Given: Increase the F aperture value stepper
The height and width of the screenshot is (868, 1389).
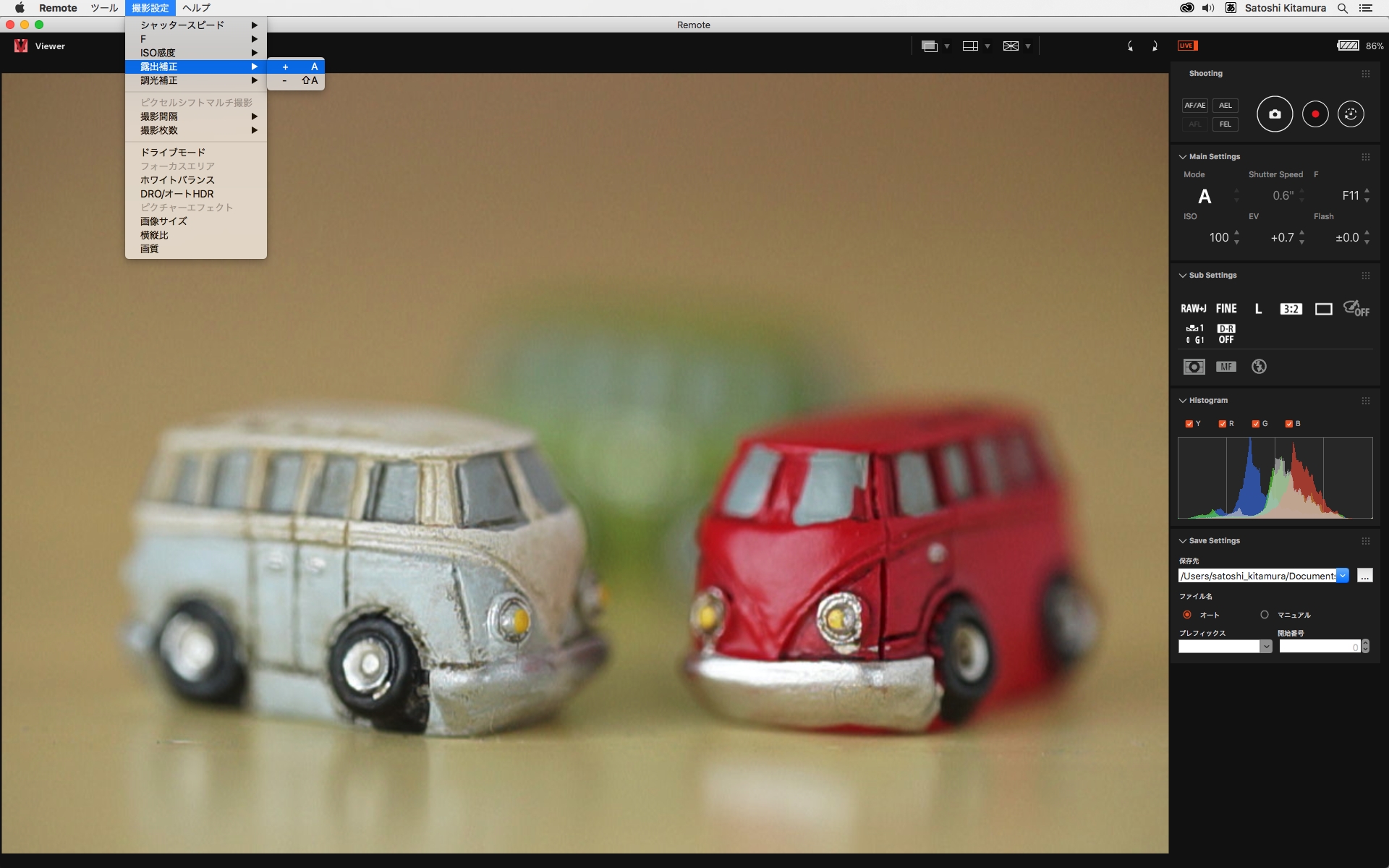Looking at the screenshot, I should [1367, 191].
